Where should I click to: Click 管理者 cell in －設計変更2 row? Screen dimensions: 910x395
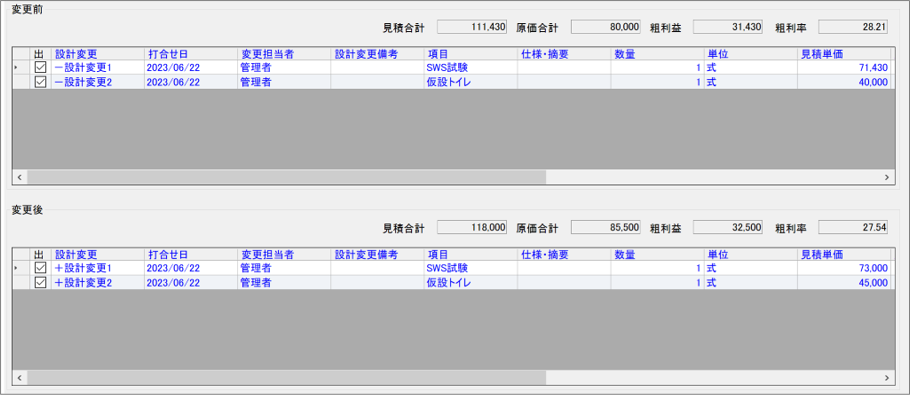(284, 82)
